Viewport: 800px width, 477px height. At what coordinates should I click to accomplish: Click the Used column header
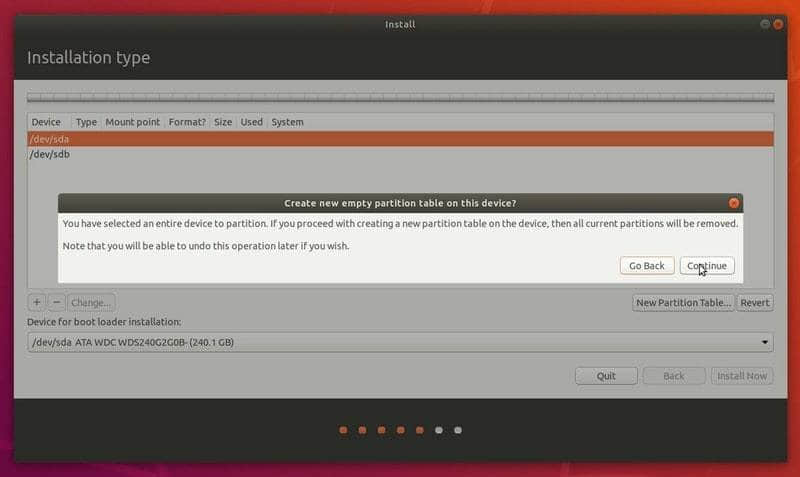tap(252, 122)
